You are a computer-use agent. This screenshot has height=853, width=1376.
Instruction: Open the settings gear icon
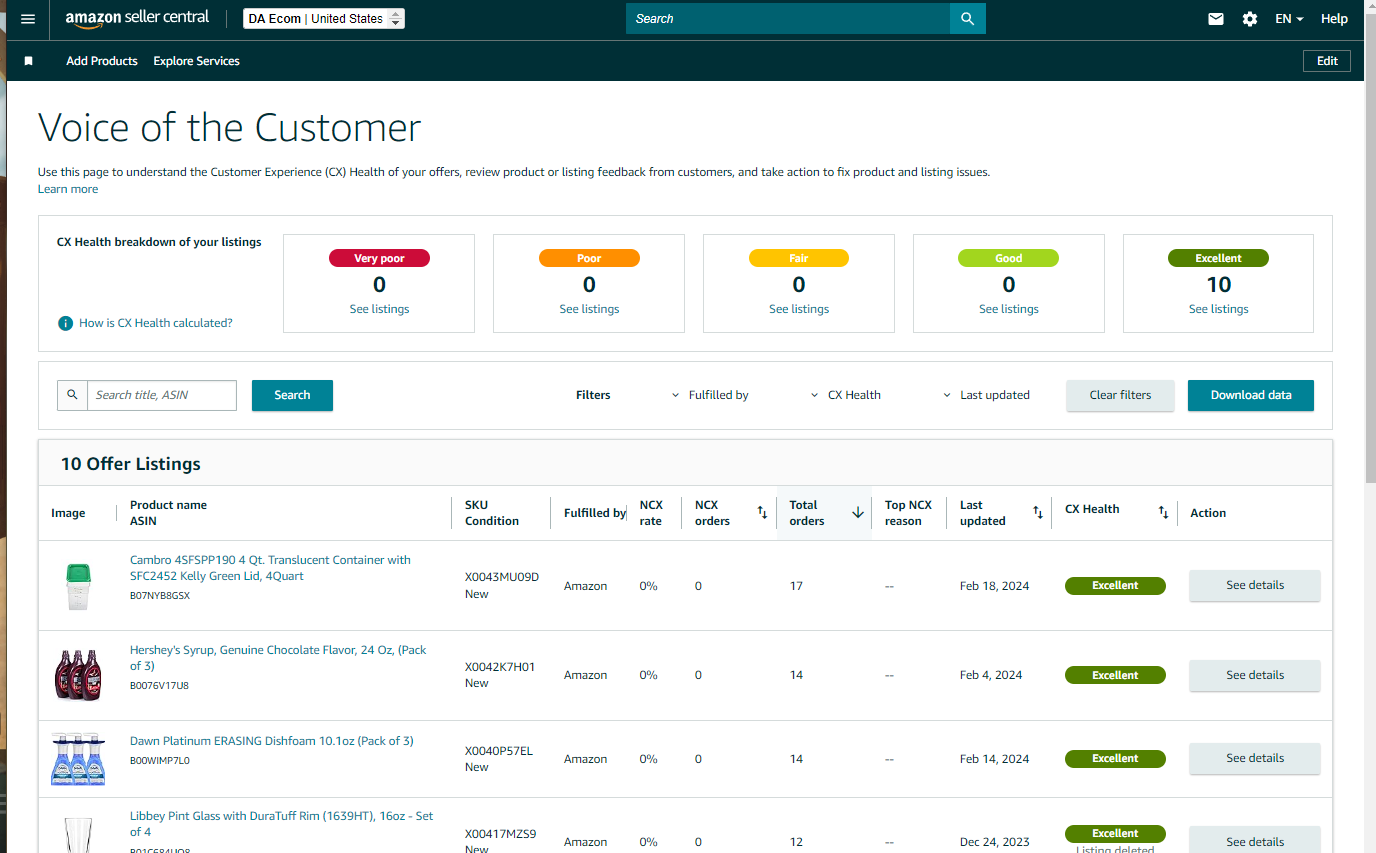click(1250, 19)
